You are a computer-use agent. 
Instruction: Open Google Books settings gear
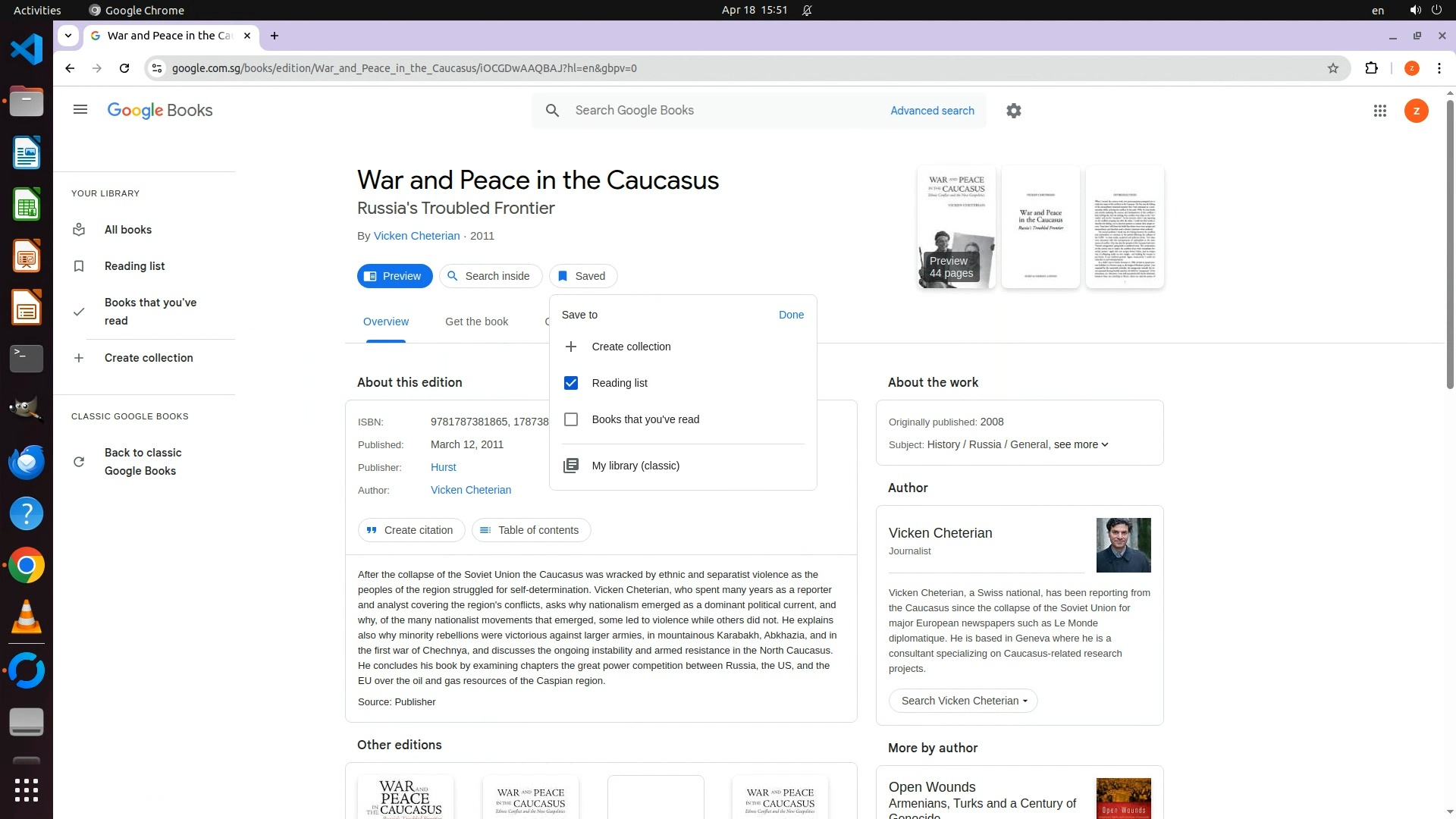[1014, 111]
